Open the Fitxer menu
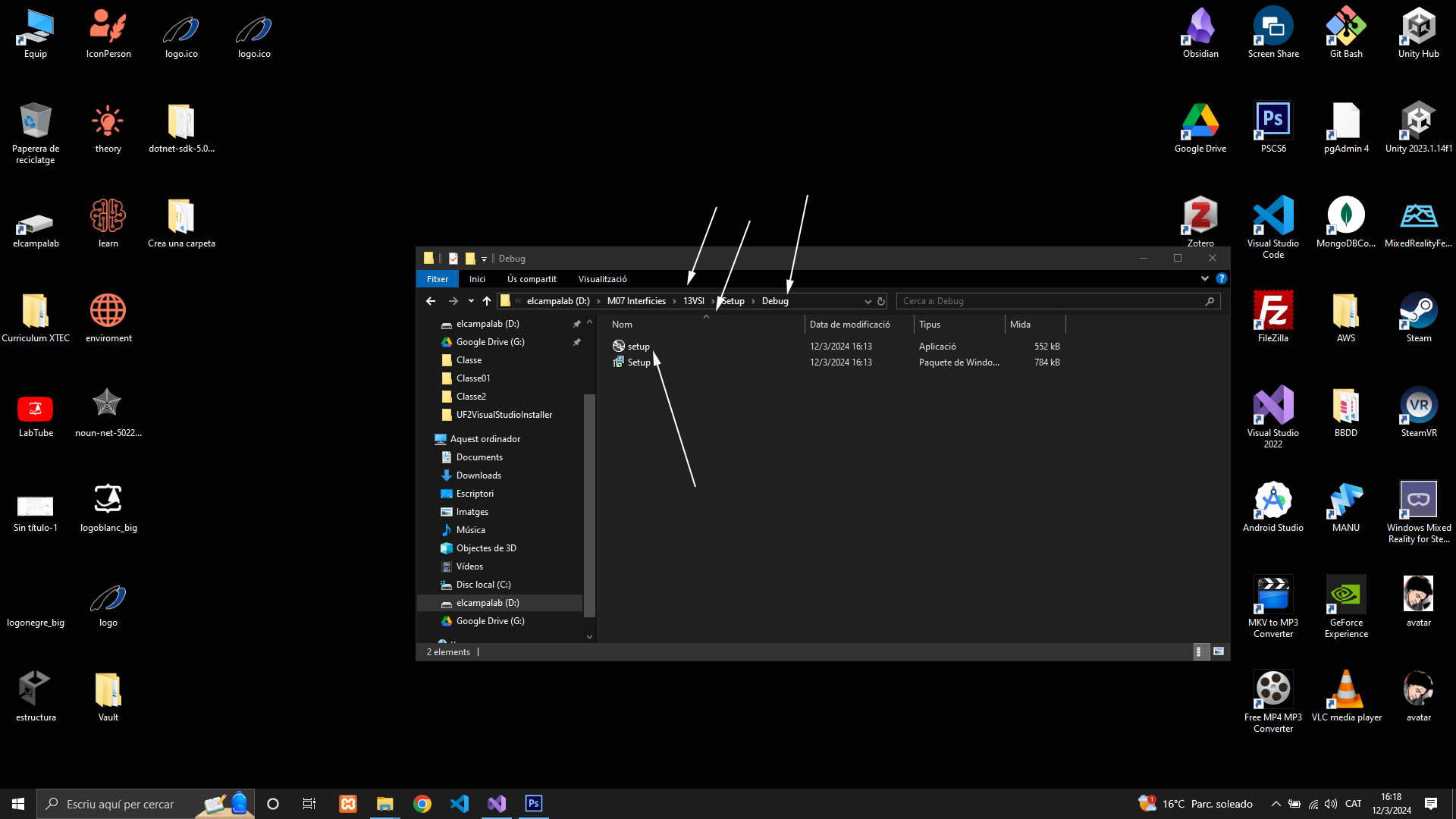 pyautogui.click(x=438, y=279)
